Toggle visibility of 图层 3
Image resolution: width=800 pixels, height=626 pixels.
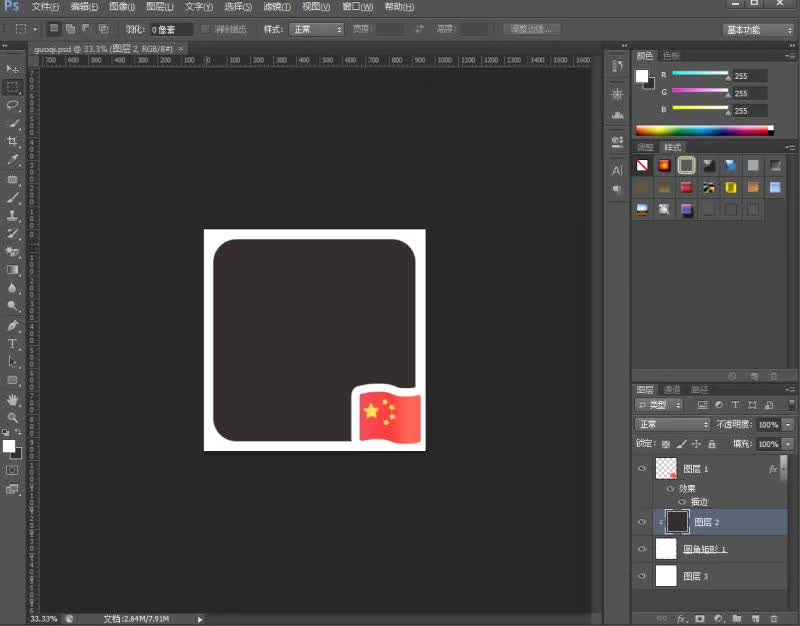[x=642, y=576]
